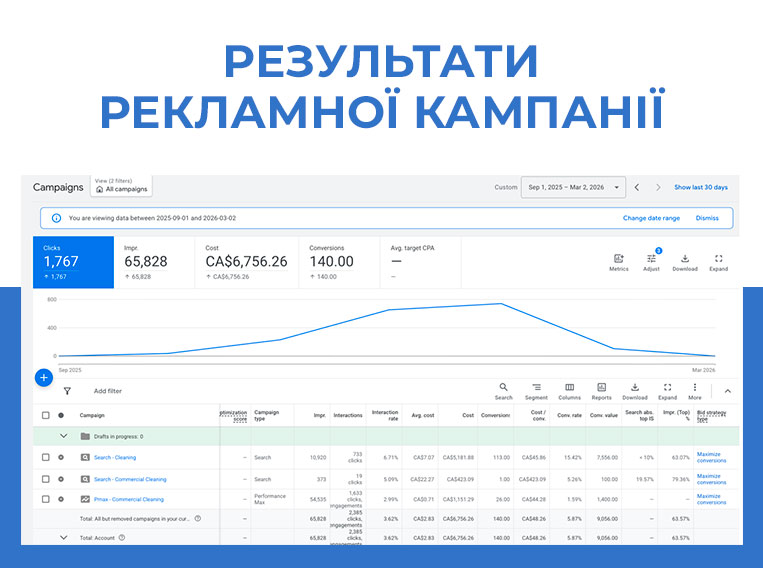The width and height of the screenshot is (763, 568).
Task: Click Maximize conversions for Pmax row
Action: (x=711, y=499)
